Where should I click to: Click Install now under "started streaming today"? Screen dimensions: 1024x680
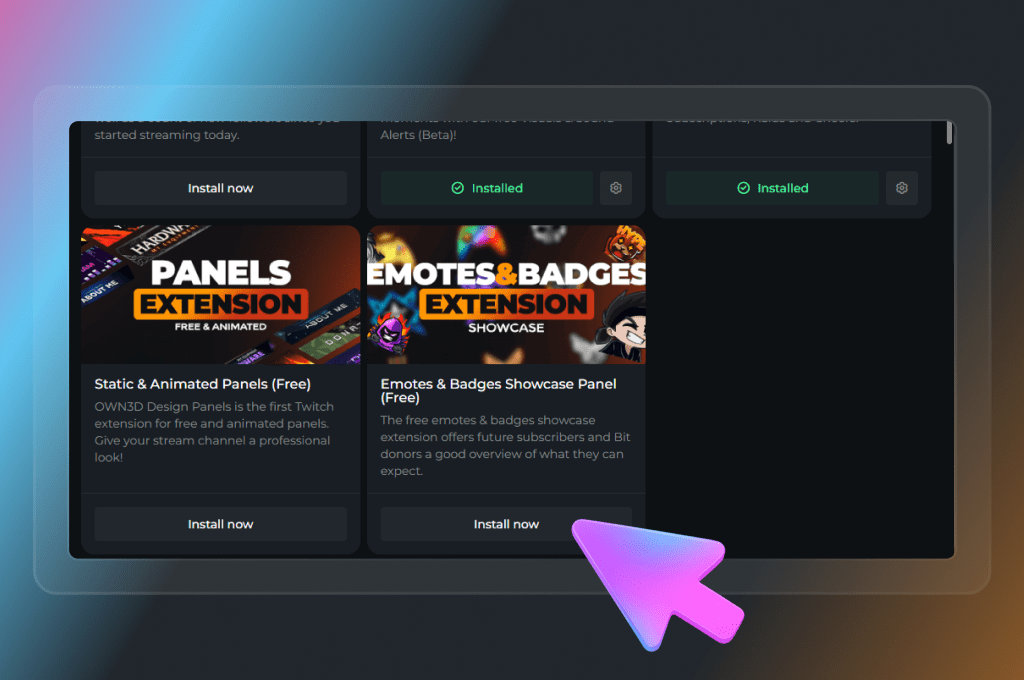point(221,188)
